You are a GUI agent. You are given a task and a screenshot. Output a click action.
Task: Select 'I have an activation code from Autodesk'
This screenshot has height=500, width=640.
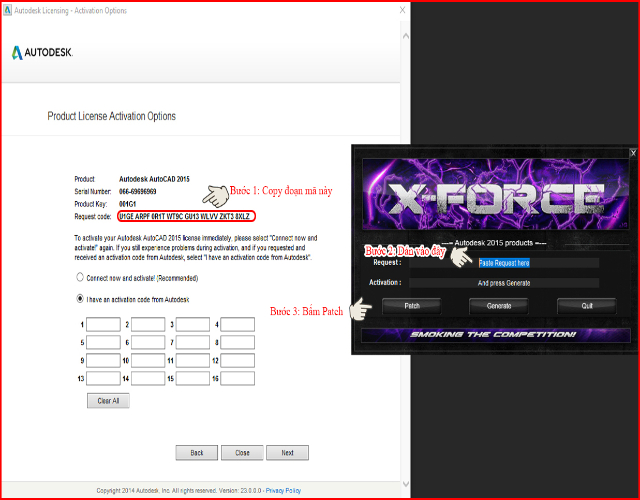[80, 299]
